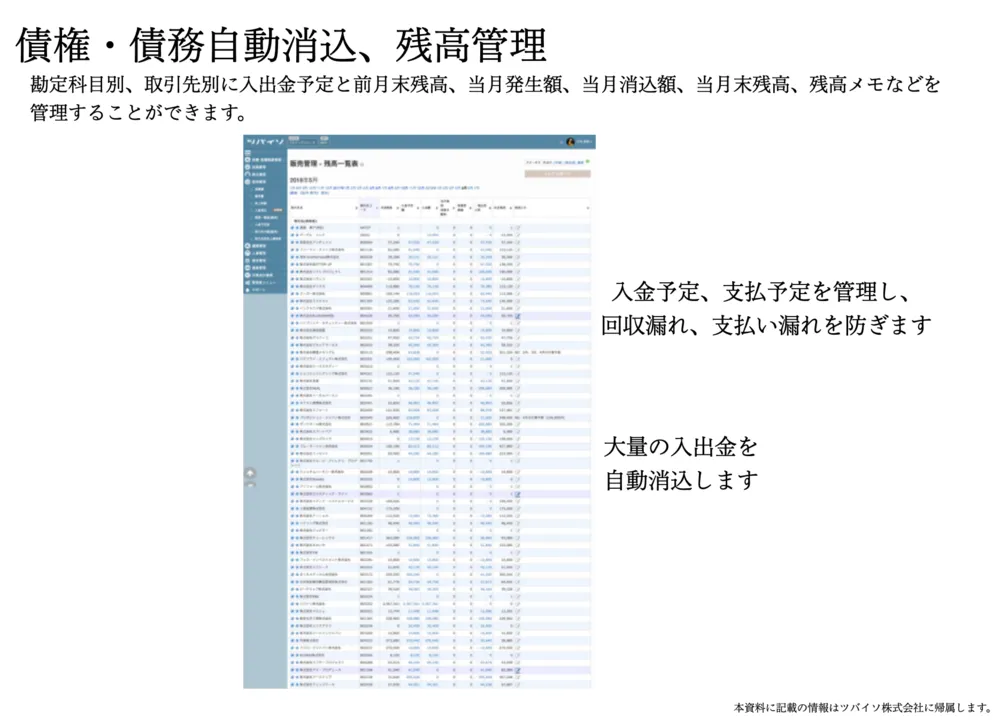Click the scroll-to-top arrow in the sidebar
Viewport: 1000px width, 724px height.
(x=250, y=473)
